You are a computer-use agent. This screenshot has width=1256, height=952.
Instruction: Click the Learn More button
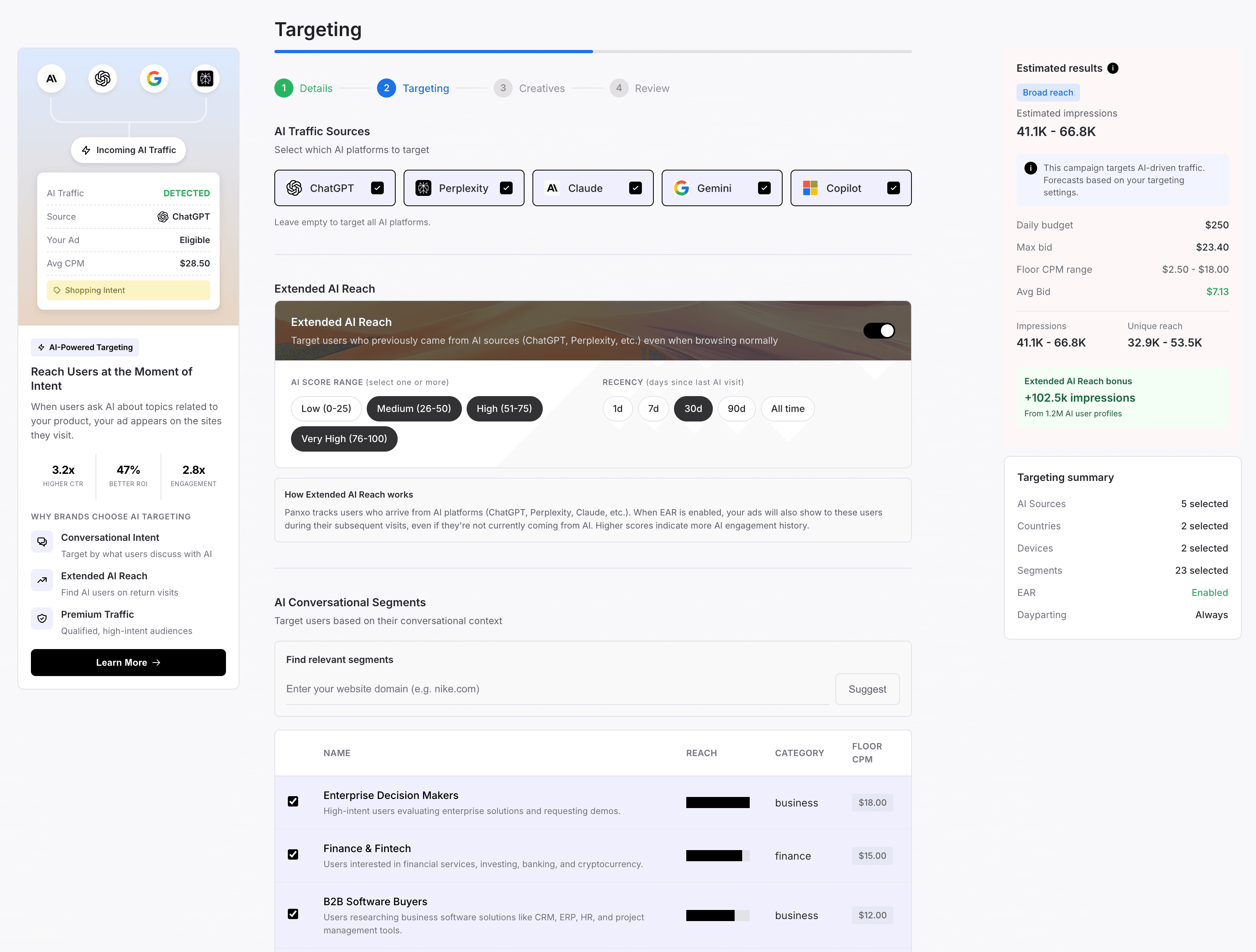128,662
